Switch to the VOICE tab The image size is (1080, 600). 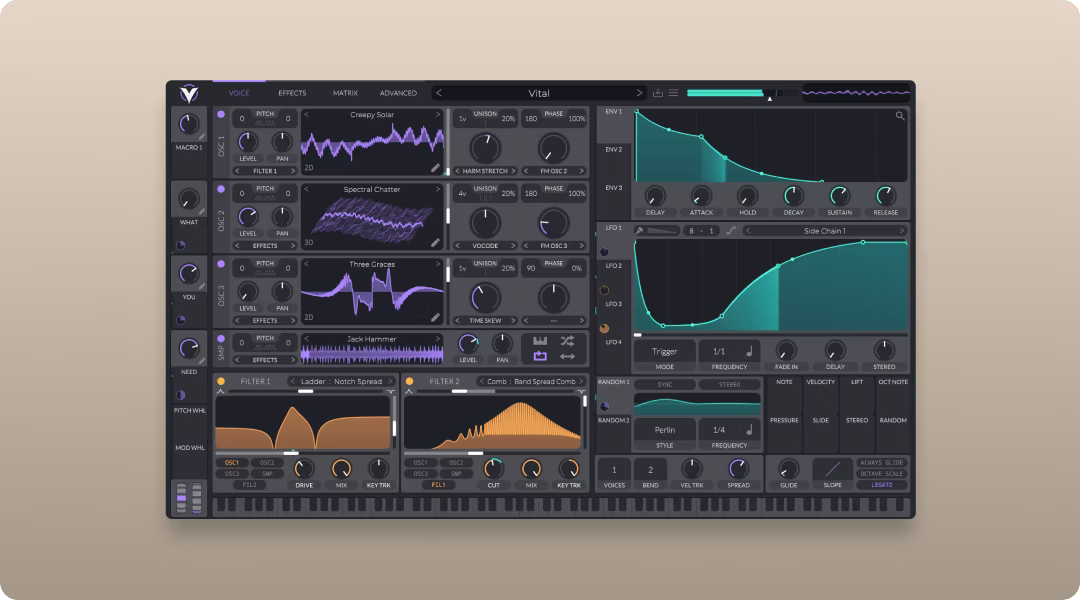pos(239,93)
